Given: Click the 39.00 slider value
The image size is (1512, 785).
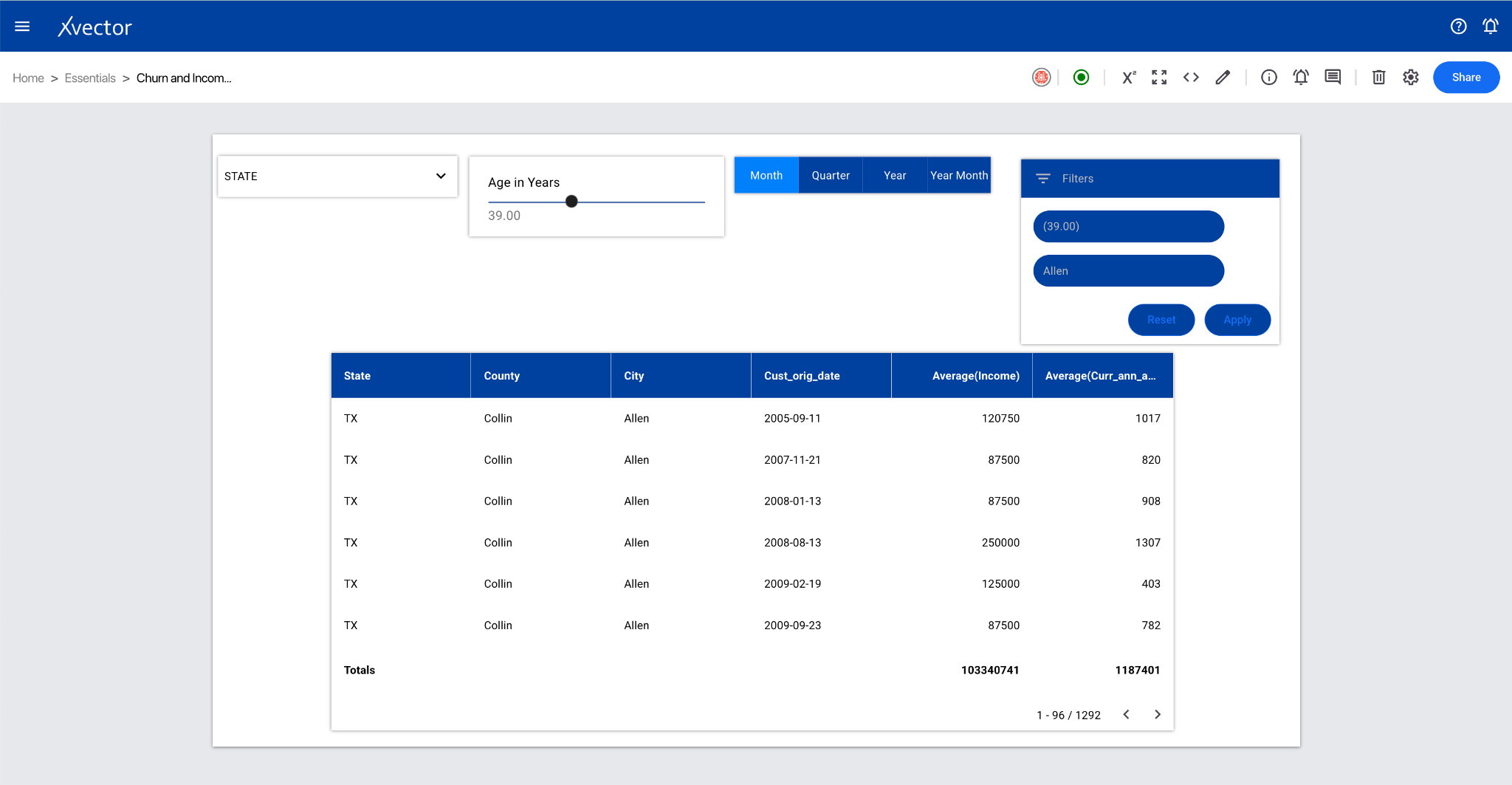Looking at the screenshot, I should (504, 216).
